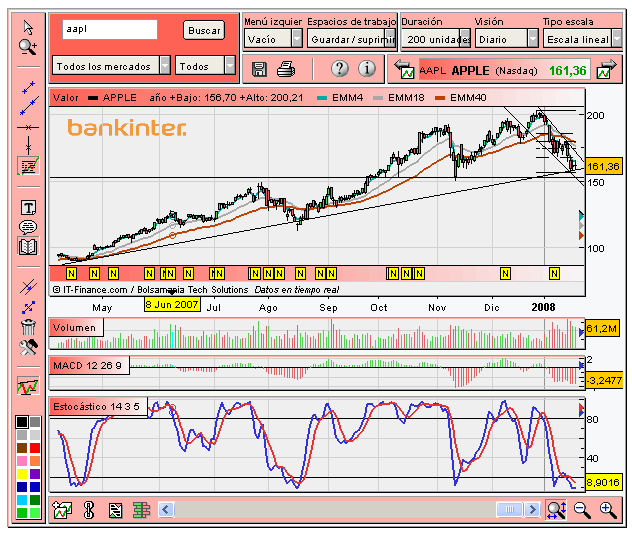Screen dimensions: 632x533
Task: Click the '8,9016' stochastic value label
Action: pos(603,482)
